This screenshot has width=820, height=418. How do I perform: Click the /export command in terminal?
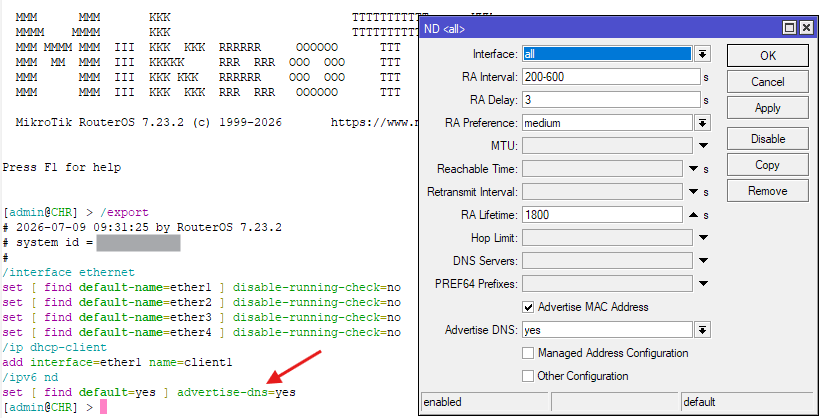tap(124, 212)
